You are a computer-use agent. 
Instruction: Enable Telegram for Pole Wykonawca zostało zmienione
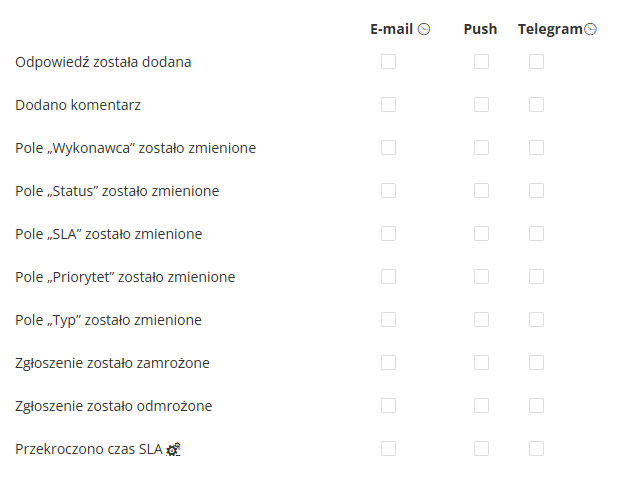pos(536,148)
